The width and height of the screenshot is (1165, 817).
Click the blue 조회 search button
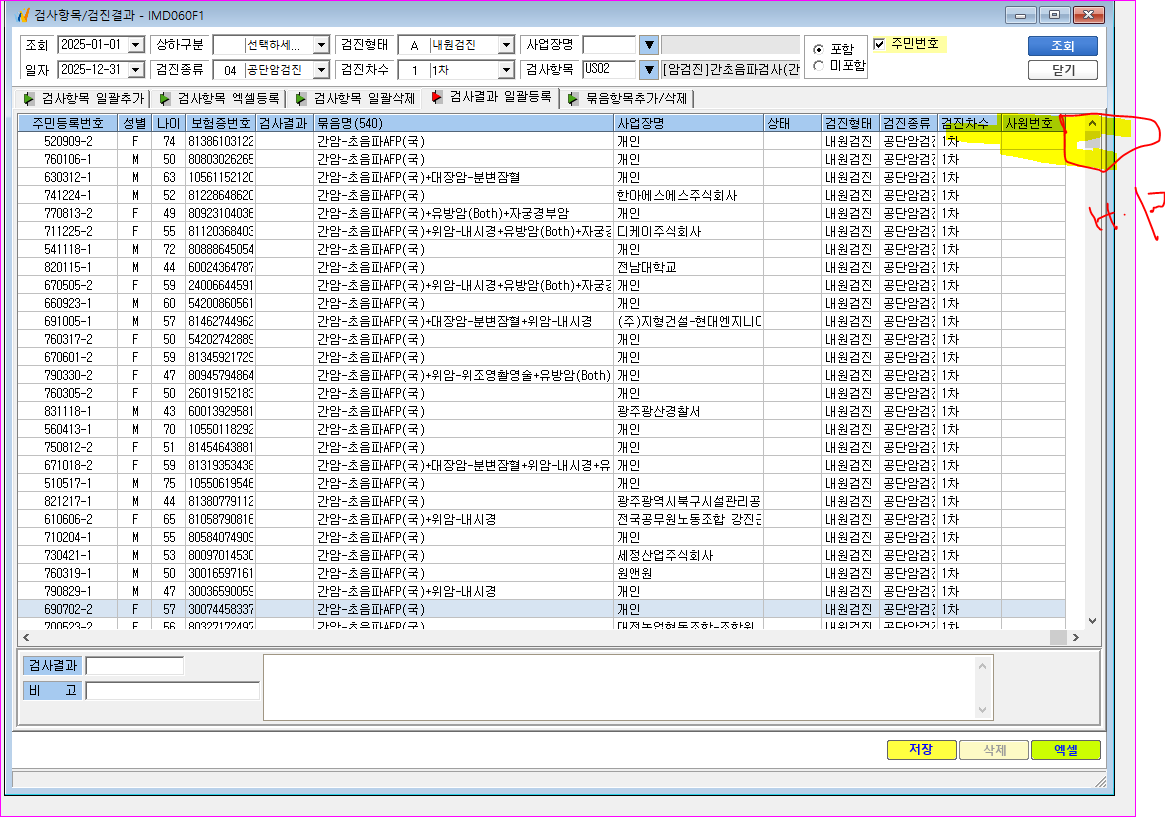pos(1062,45)
